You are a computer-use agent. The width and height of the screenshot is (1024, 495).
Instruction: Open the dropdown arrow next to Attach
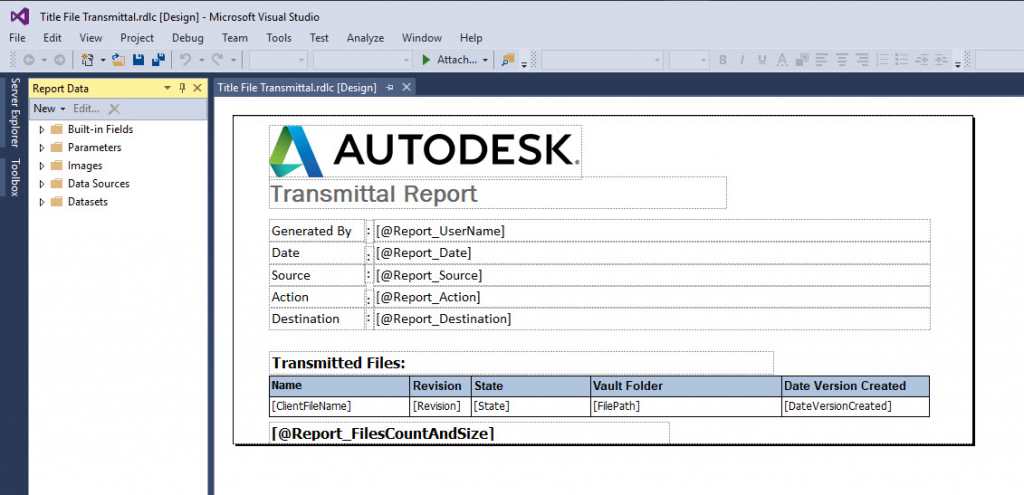pos(485,60)
